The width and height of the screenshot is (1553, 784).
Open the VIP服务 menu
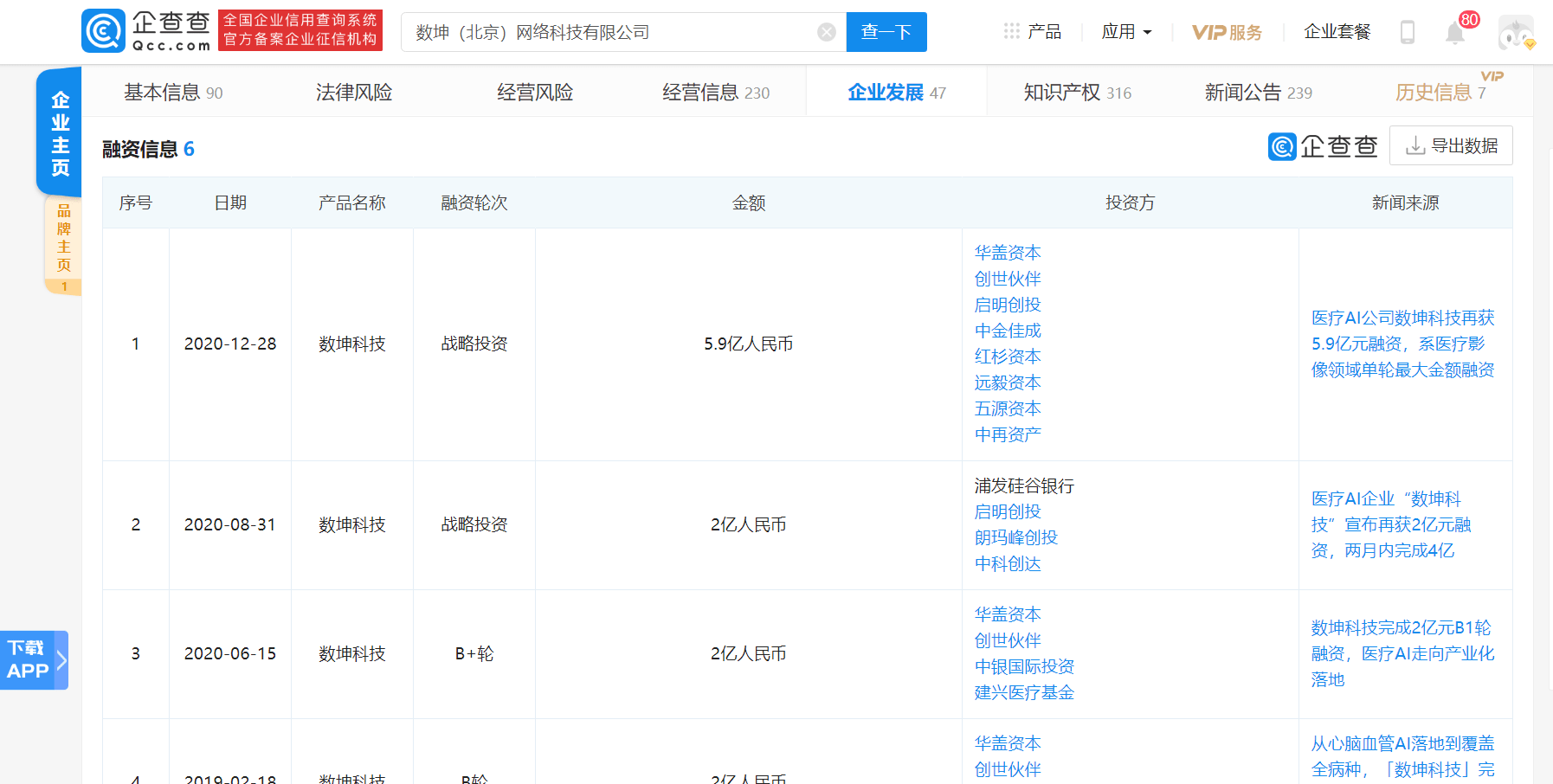(x=1227, y=33)
